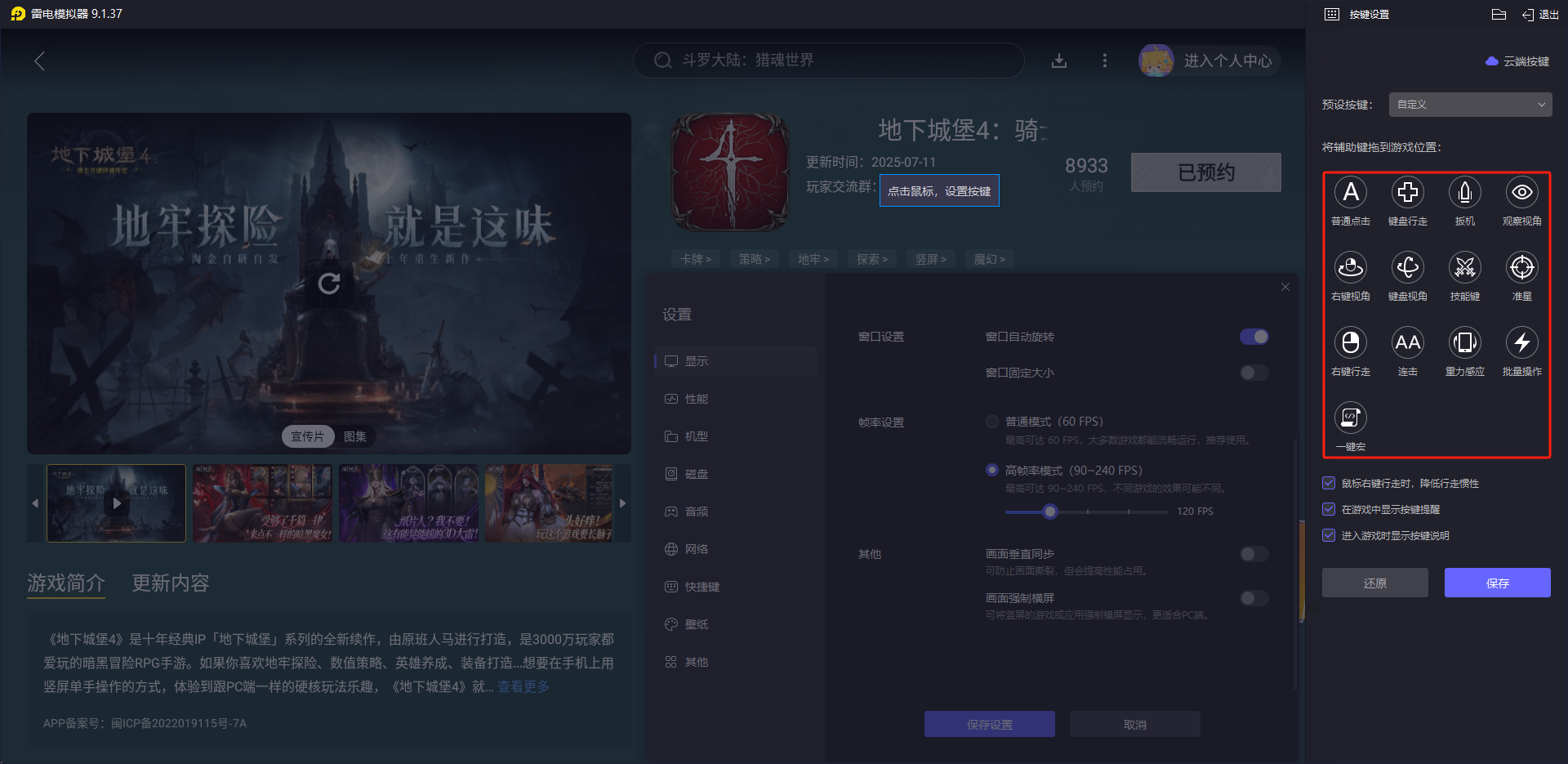This screenshot has height=764, width=1568.
Task: Open the 快捷键 settings section
Action: point(736,587)
